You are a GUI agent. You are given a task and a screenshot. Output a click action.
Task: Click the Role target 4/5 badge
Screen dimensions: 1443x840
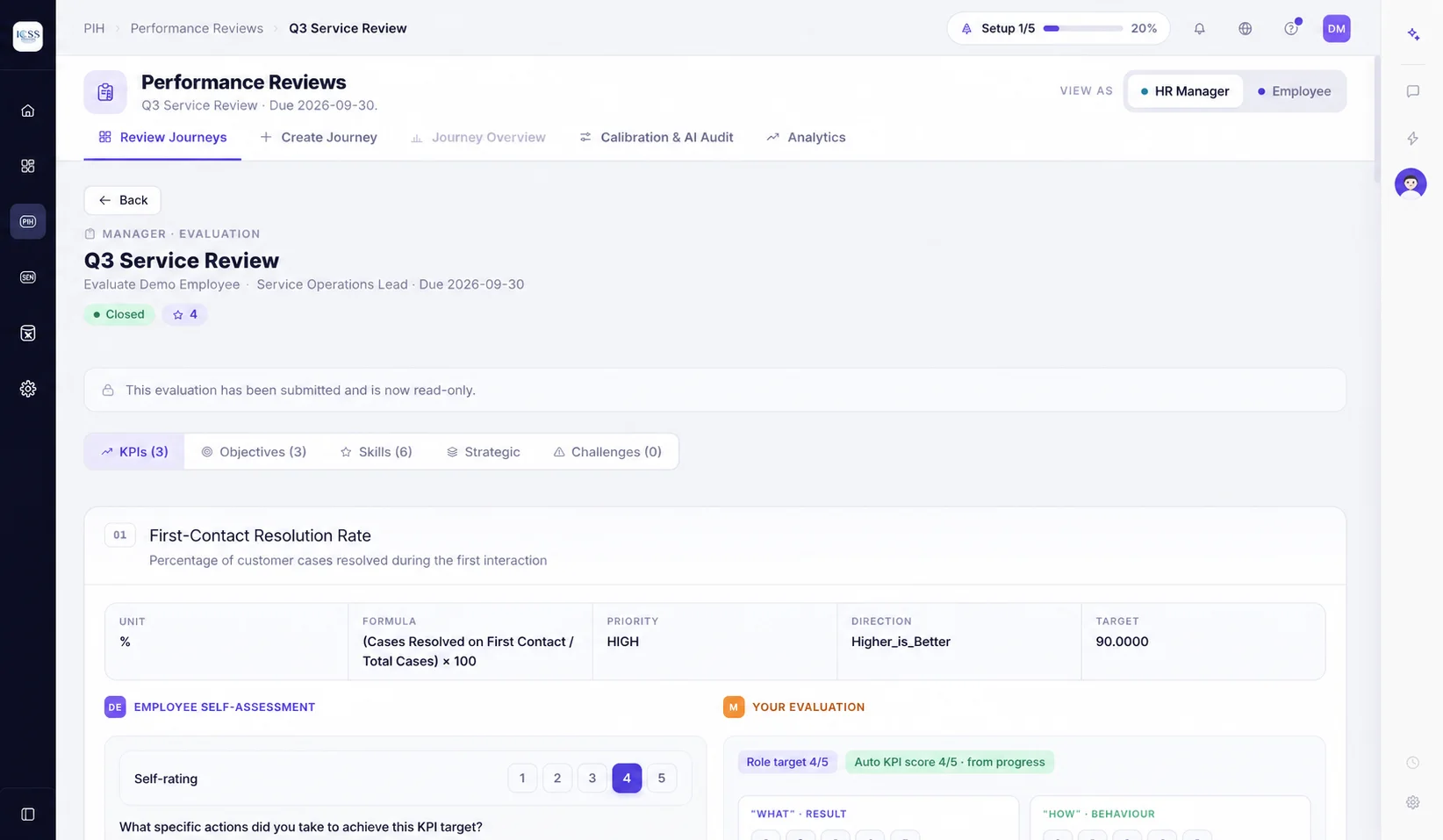click(787, 762)
